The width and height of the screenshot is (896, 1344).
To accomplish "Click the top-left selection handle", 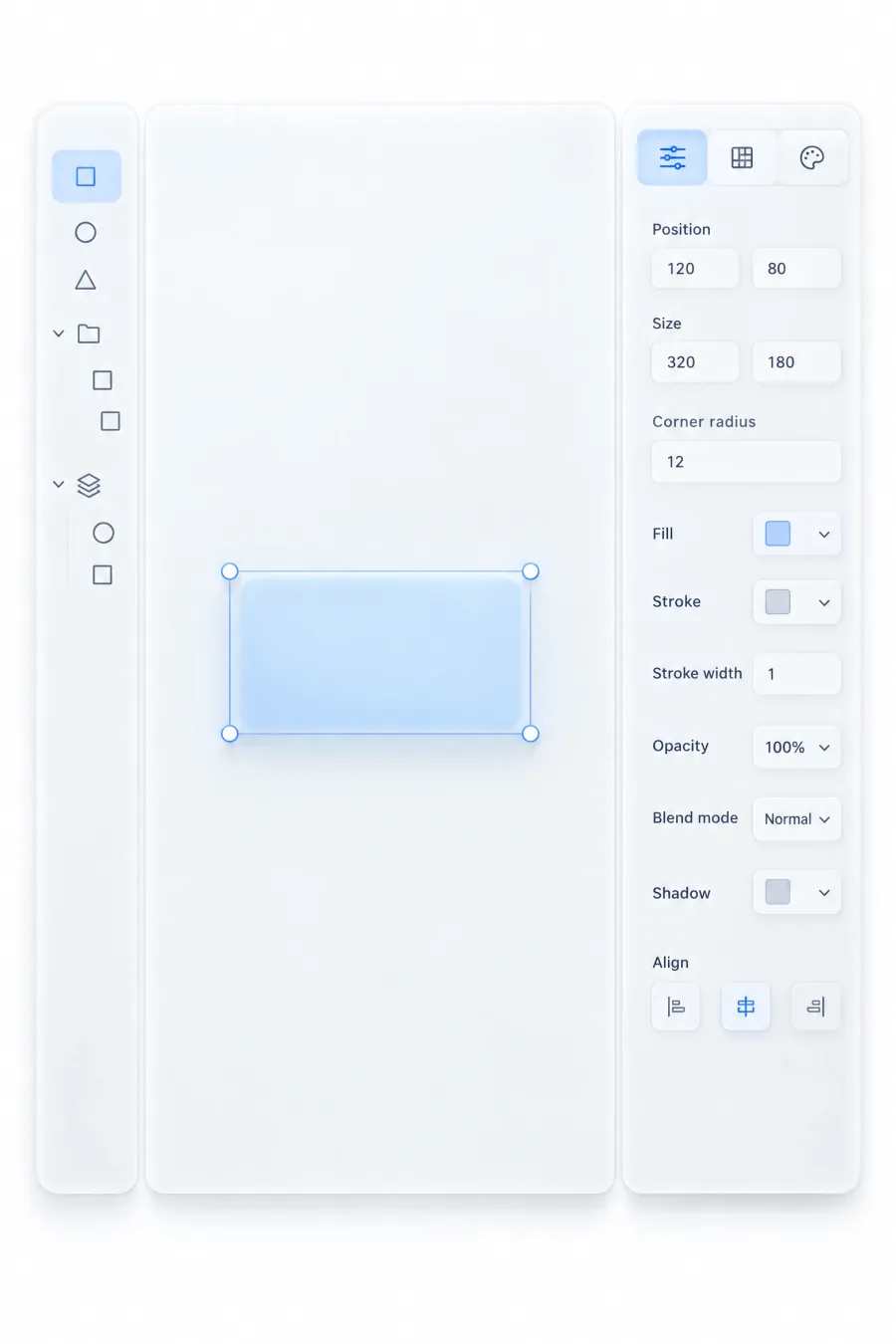I will (x=230, y=571).
